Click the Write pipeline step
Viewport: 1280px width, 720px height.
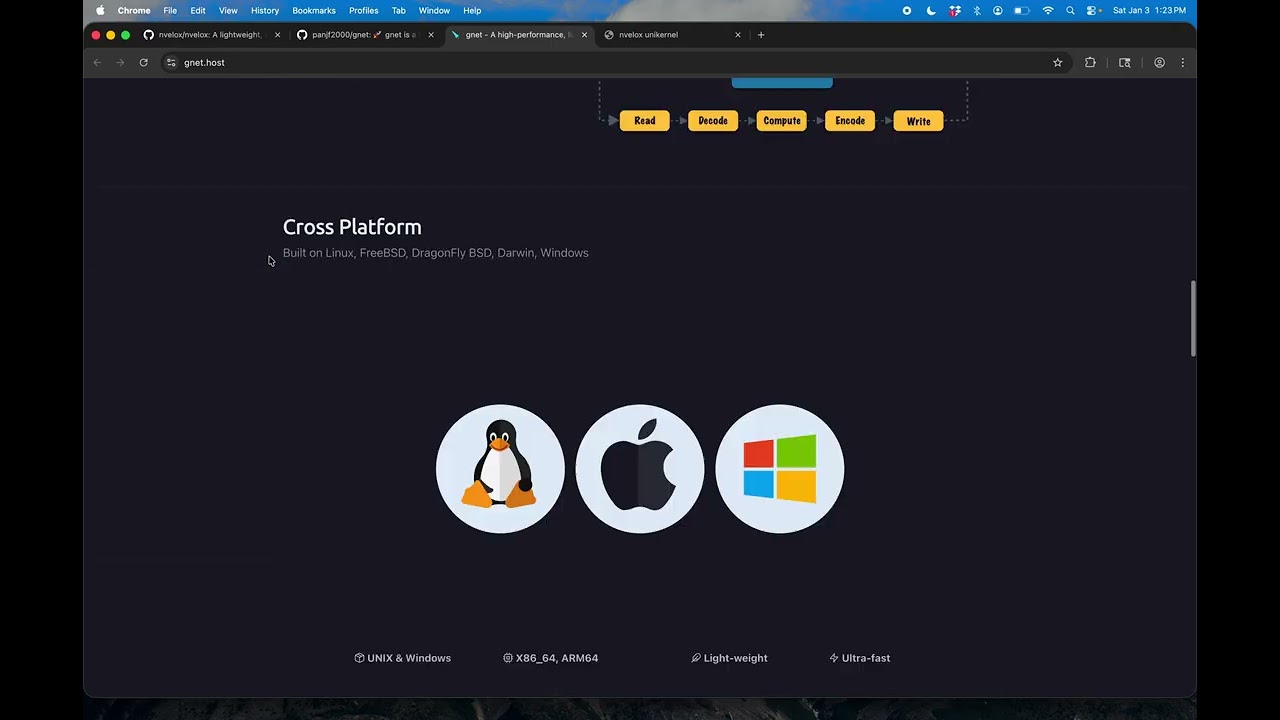(x=918, y=121)
